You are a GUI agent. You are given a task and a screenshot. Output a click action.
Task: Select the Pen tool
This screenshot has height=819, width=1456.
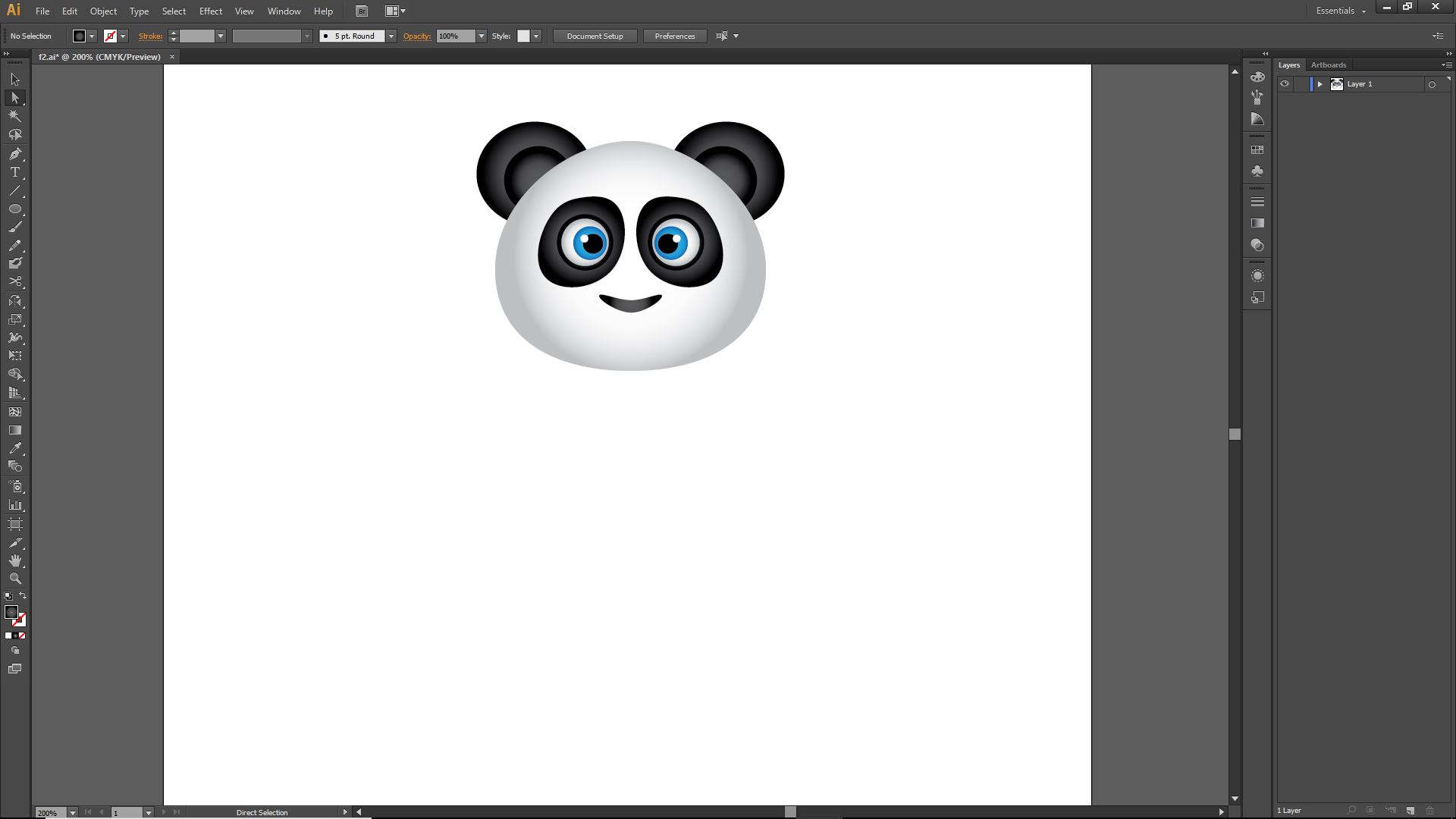tap(14, 154)
